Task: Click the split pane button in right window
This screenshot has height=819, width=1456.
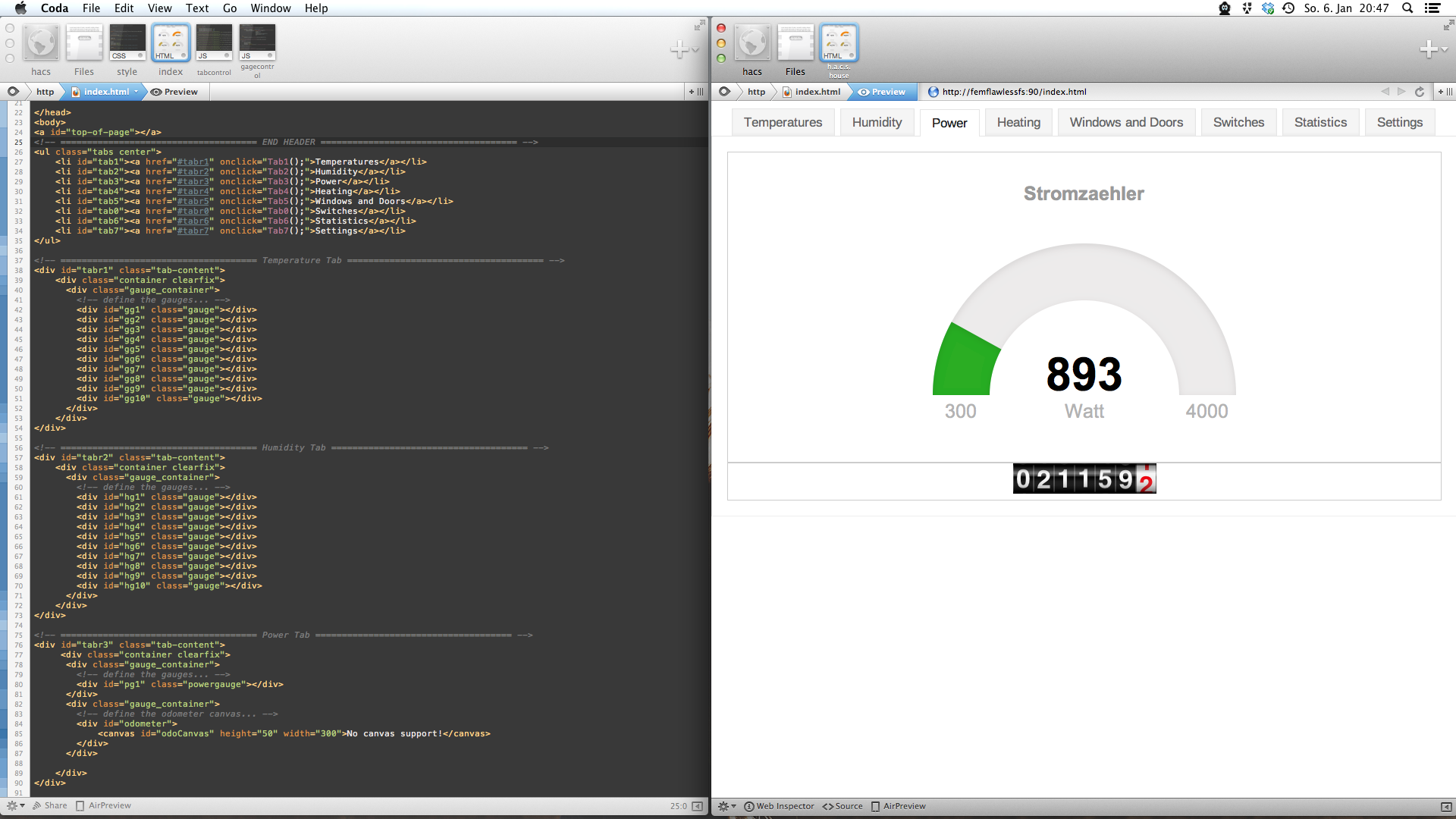Action: 1445,92
